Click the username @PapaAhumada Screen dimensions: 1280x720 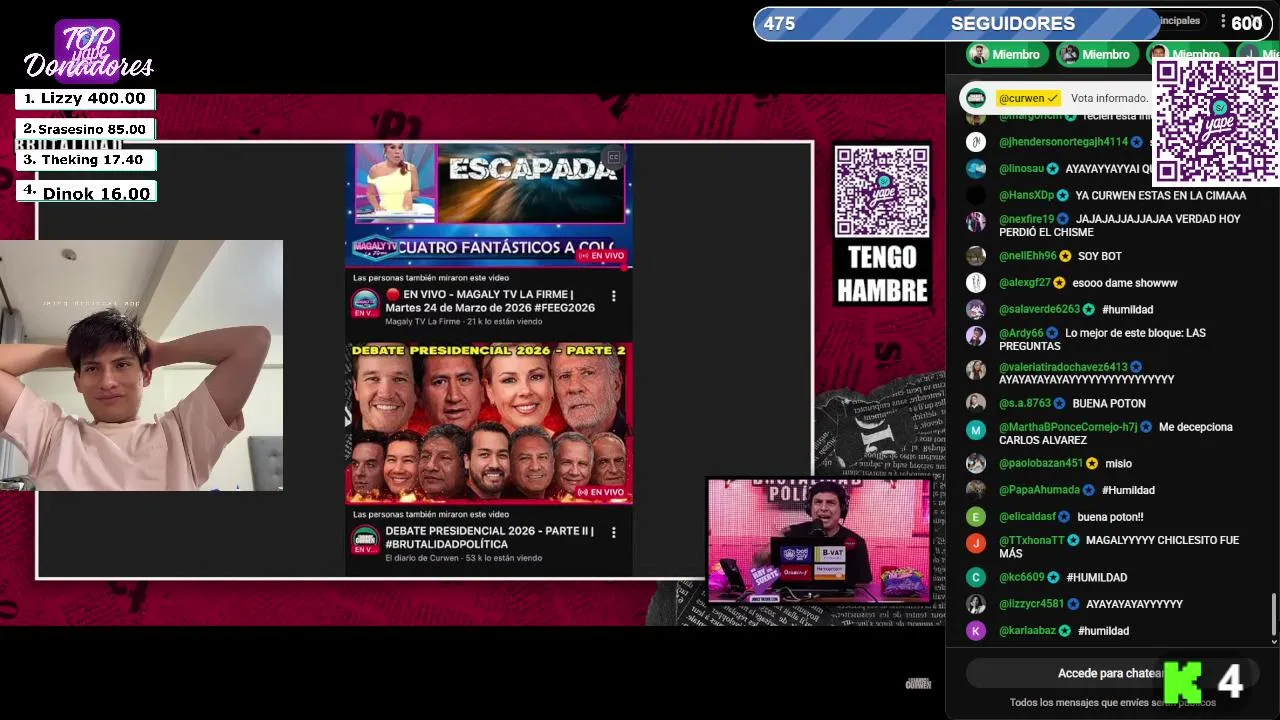point(1039,490)
